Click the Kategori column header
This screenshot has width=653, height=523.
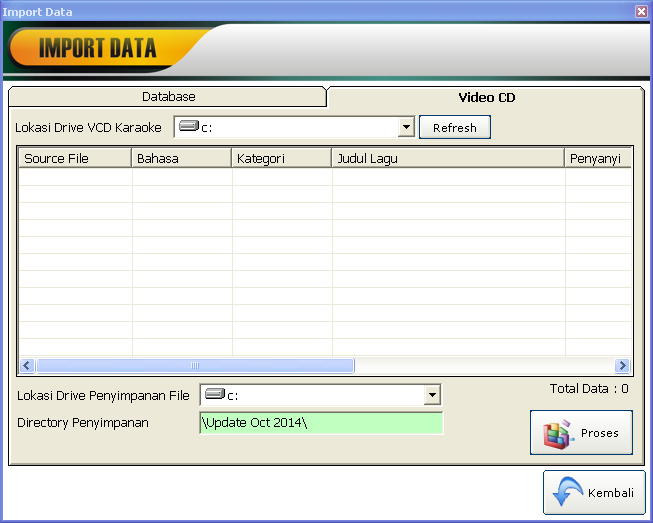pyautogui.click(x=282, y=158)
